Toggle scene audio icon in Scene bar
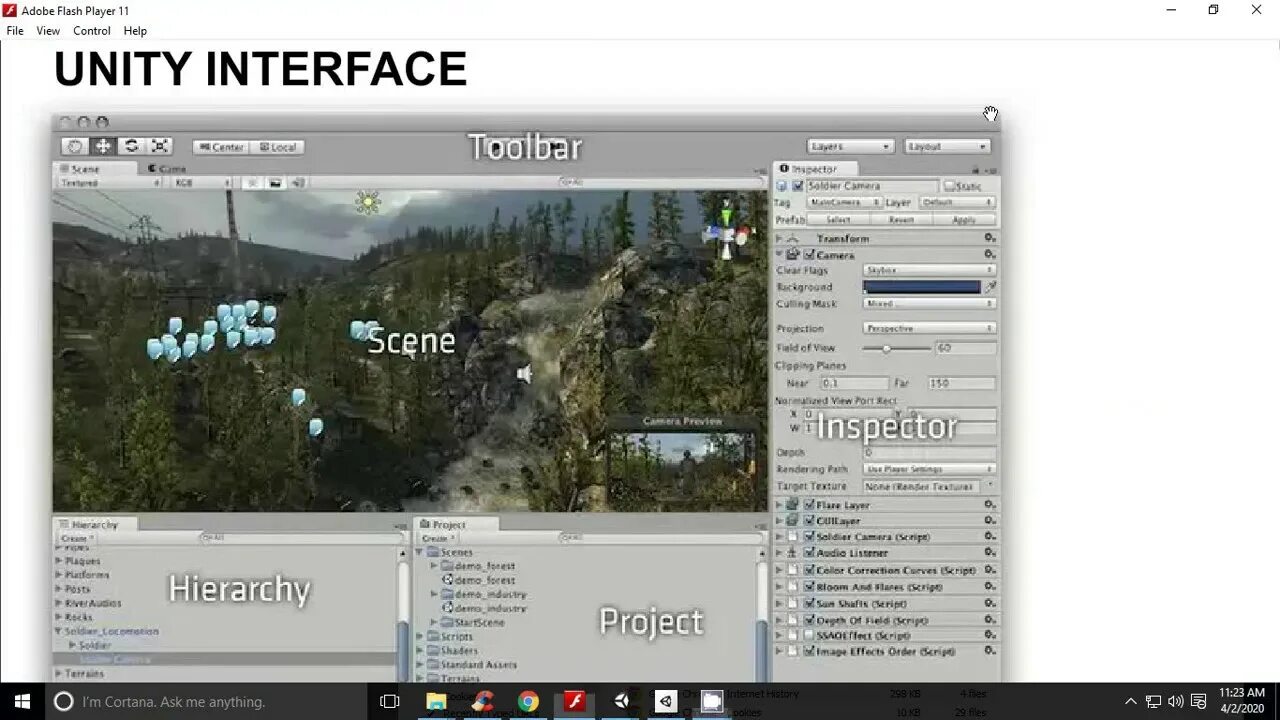The image size is (1280, 720). coord(297,183)
